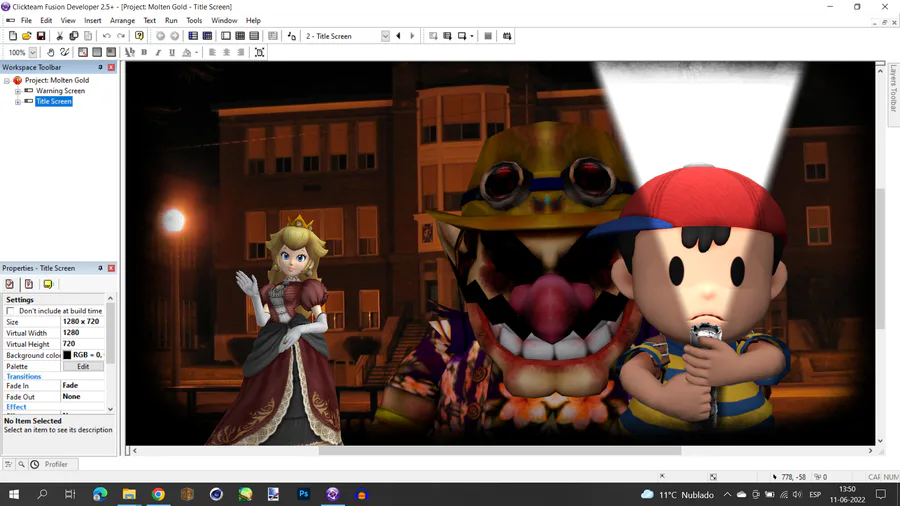Open the Tools menu

coord(194,20)
